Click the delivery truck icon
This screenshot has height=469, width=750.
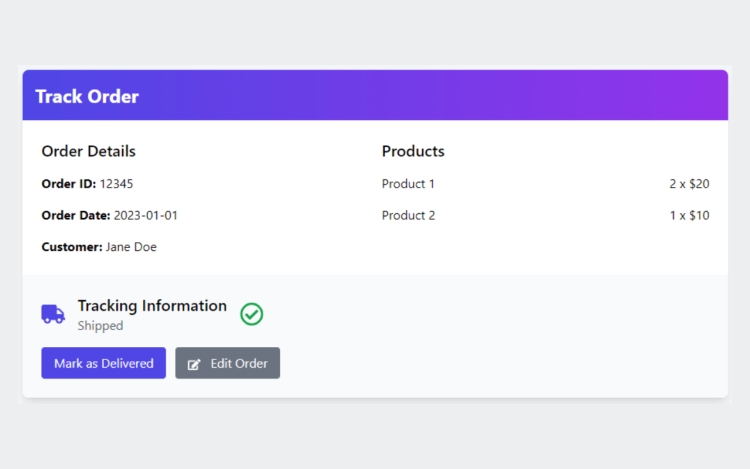(x=53, y=315)
